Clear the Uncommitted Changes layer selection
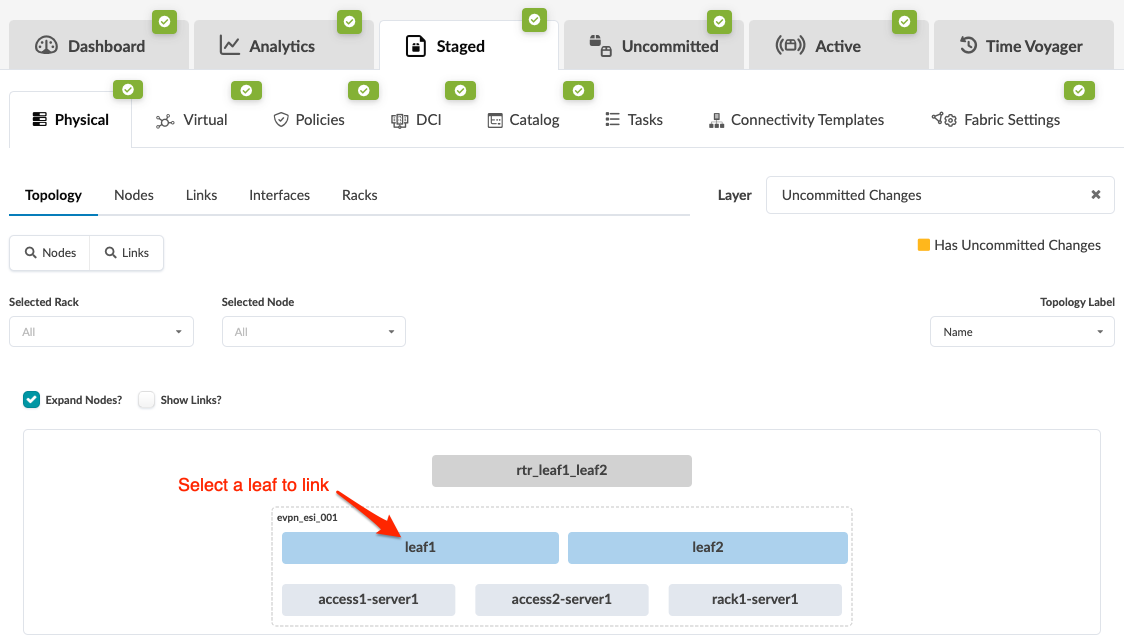This screenshot has width=1124, height=644. [1096, 195]
